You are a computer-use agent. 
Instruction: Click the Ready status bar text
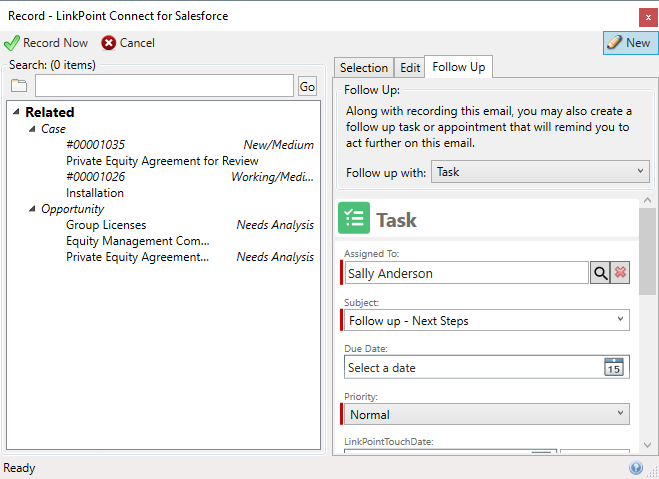19,468
